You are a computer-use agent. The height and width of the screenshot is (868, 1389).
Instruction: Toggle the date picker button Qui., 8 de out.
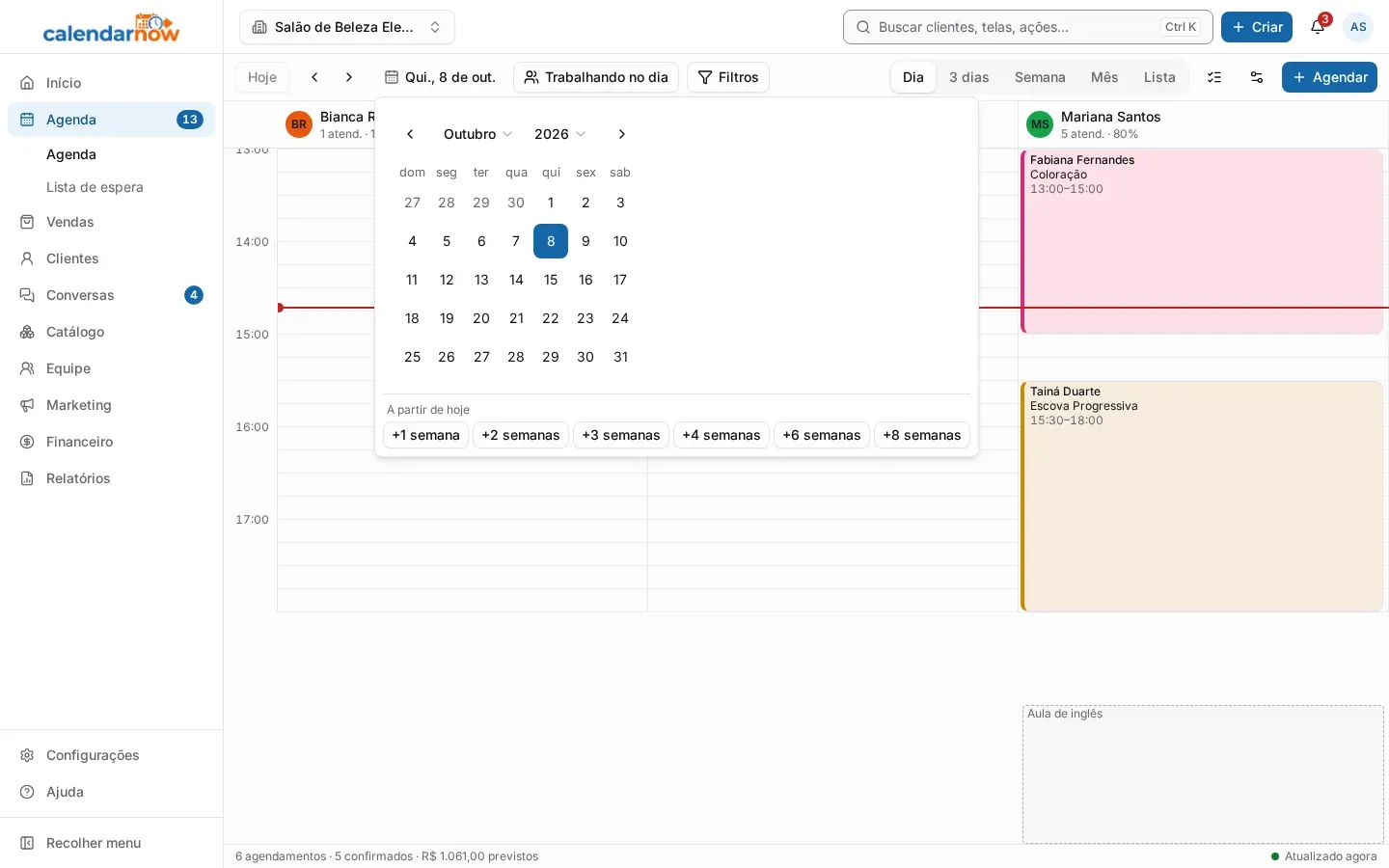[440, 77]
